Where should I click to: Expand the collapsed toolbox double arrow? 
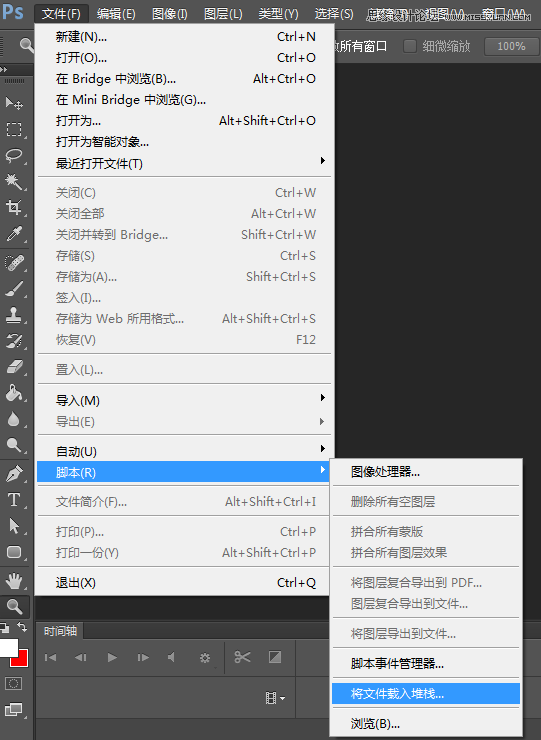pos(4,69)
